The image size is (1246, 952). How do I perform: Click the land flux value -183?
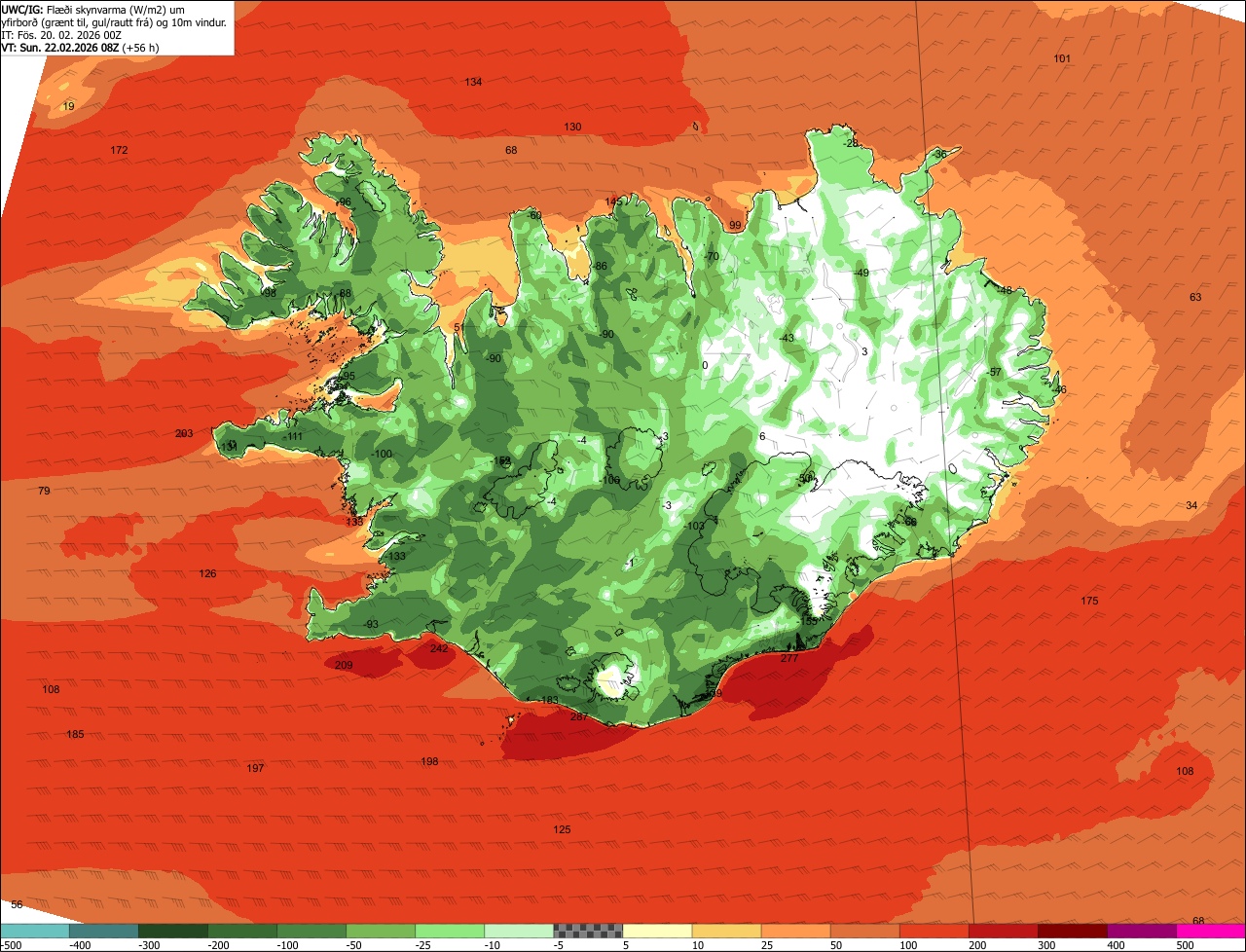pos(549,700)
